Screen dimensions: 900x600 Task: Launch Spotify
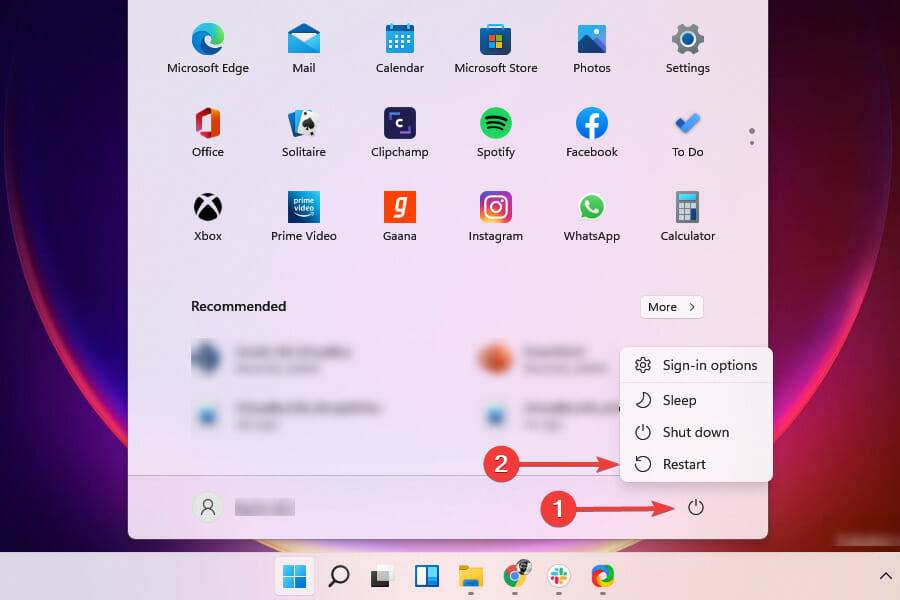496,133
